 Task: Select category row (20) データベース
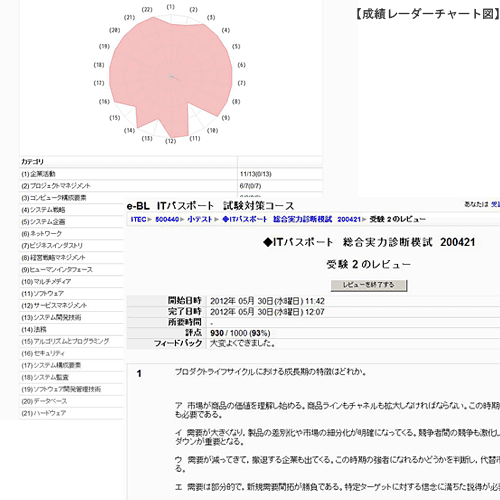coord(71,401)
